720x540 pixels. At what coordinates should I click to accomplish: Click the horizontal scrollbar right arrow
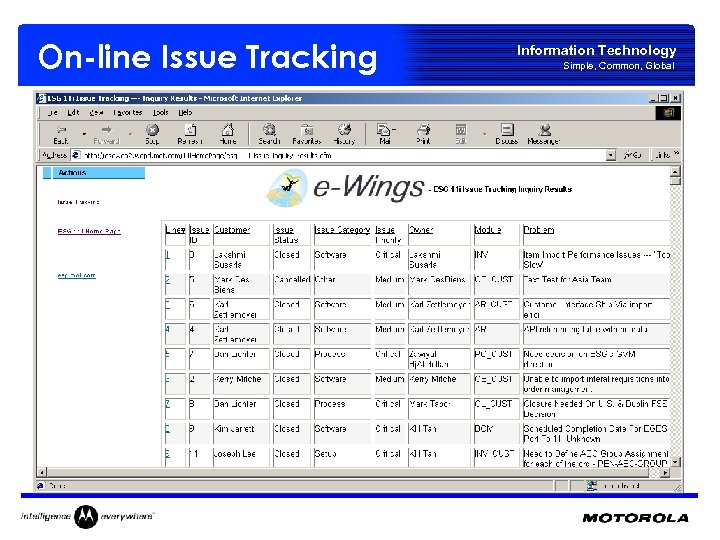665,472
